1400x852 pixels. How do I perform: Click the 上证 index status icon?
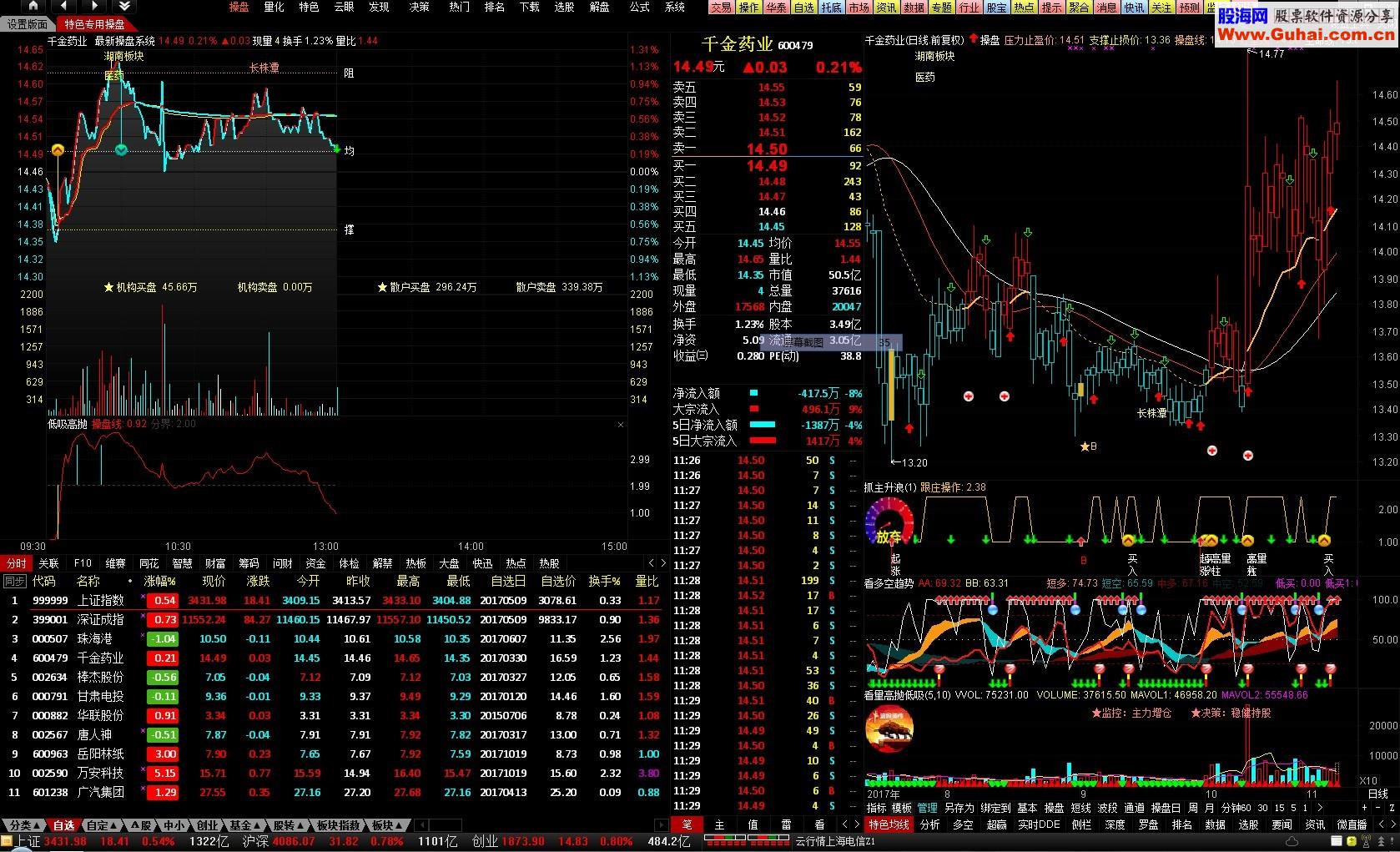(8, 842)
